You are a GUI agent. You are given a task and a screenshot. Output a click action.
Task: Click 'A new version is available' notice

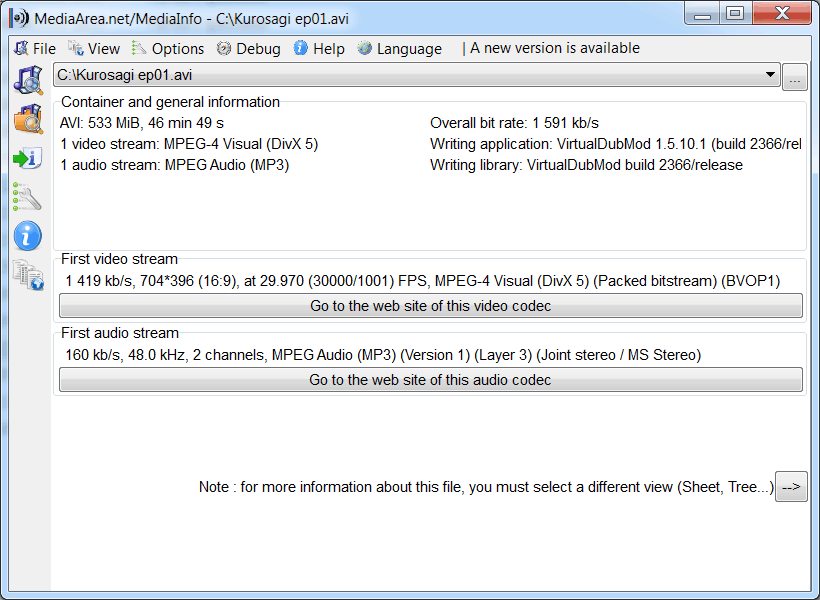[554, 48]
